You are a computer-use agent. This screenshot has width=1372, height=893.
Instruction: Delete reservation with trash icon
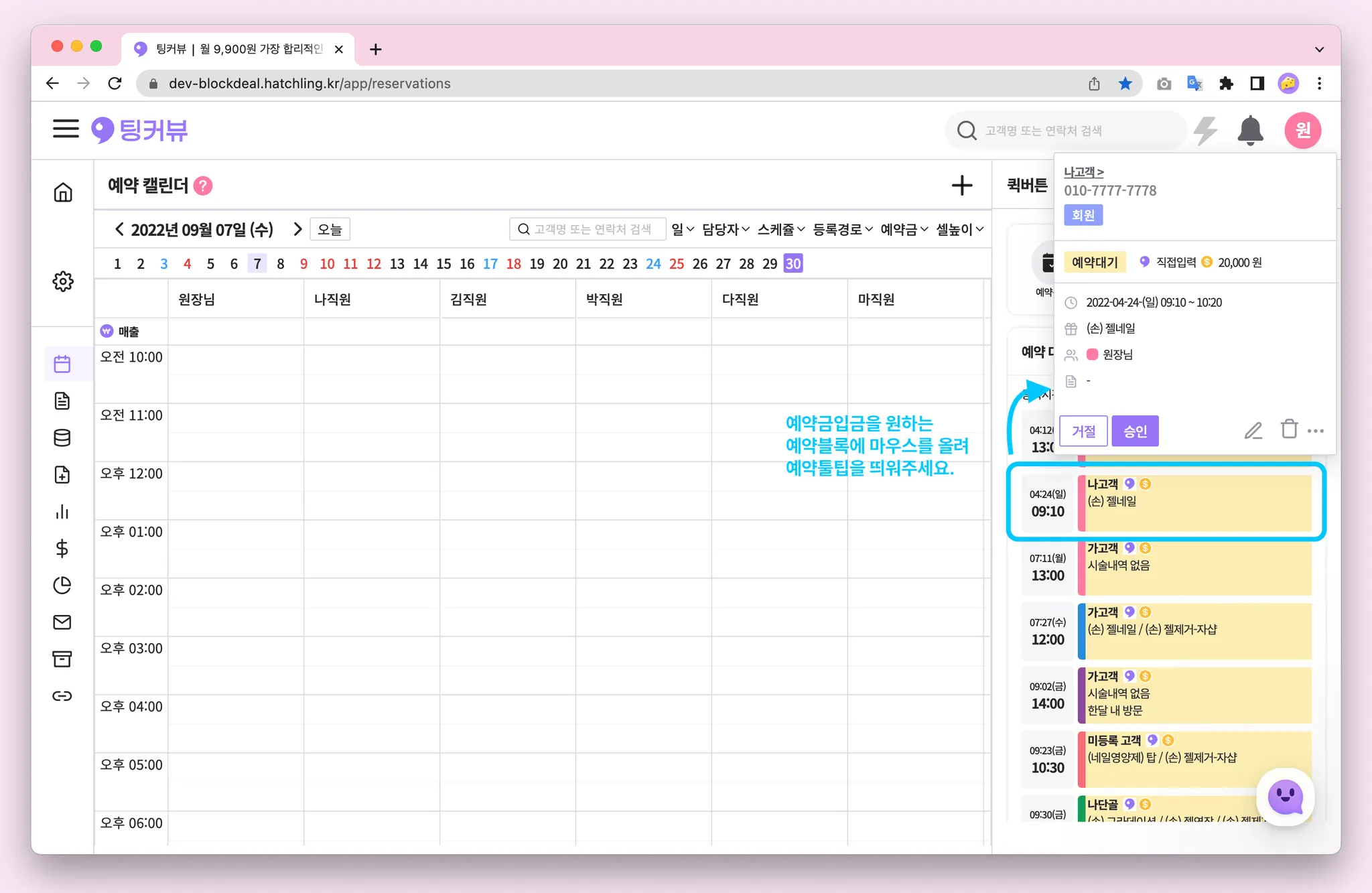click(1289, 429)
